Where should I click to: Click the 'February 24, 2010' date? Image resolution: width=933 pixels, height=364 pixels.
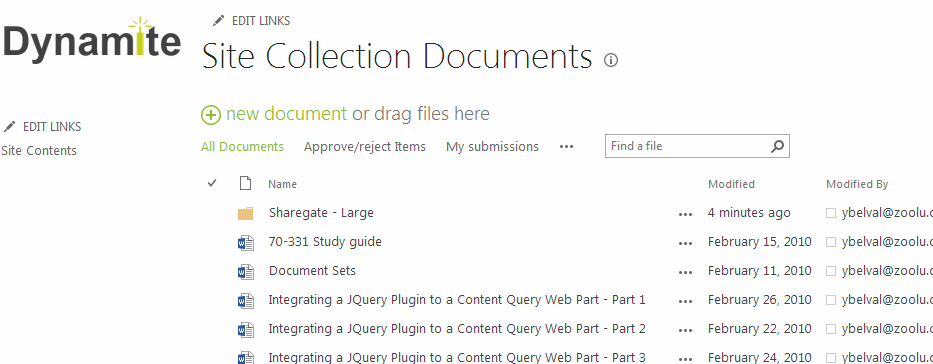[759, 357]
